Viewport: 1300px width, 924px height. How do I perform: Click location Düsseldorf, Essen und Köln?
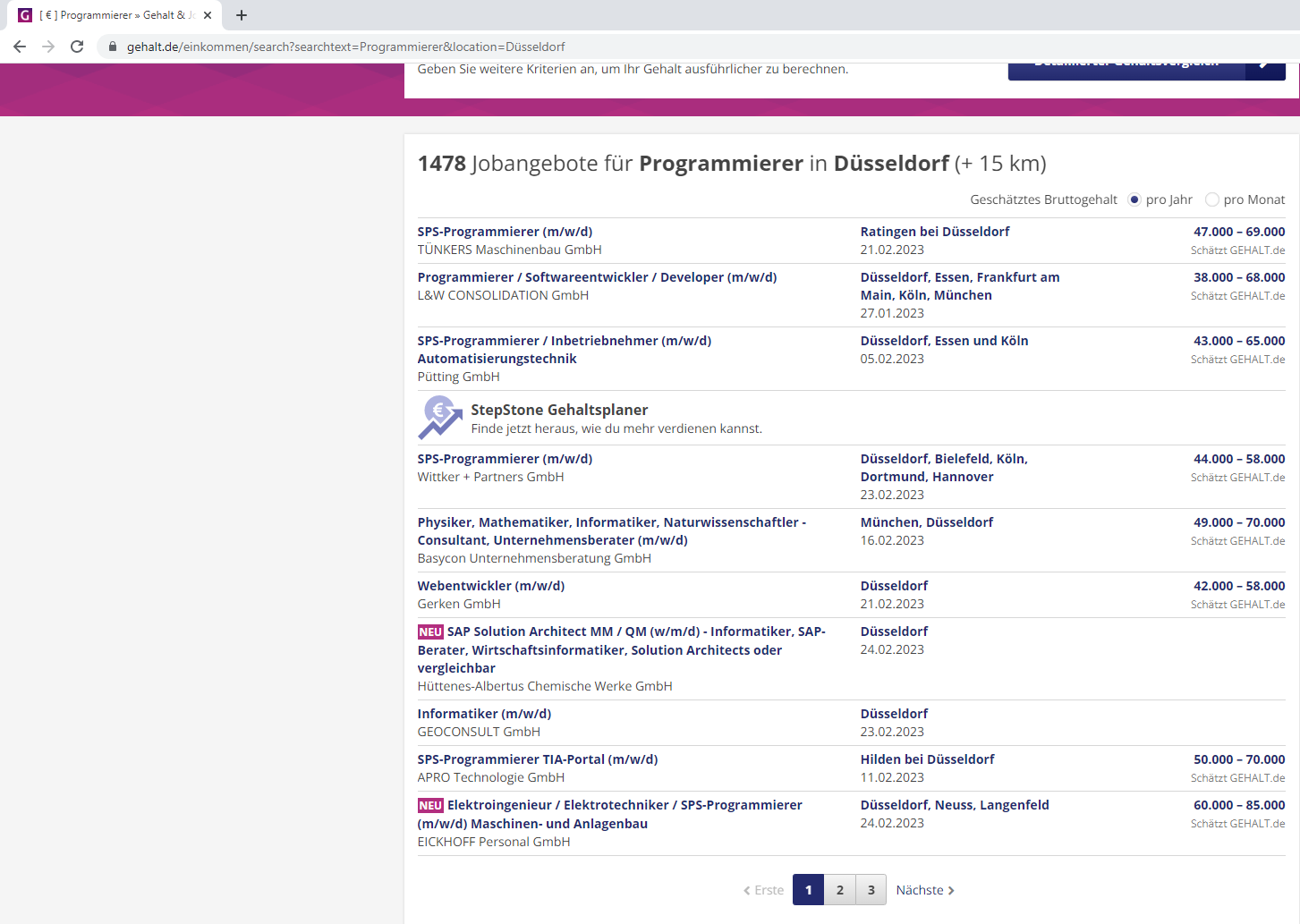coord(945,341)
